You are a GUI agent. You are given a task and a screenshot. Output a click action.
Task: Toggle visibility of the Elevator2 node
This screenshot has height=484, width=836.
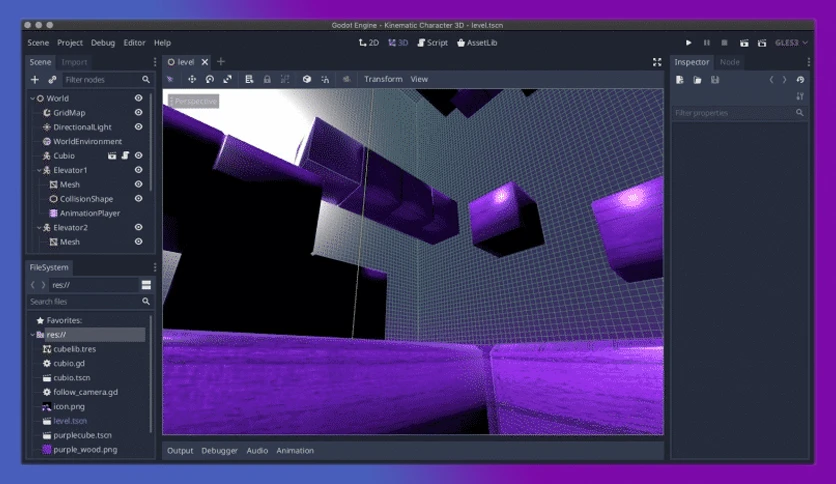click(139, 227)
